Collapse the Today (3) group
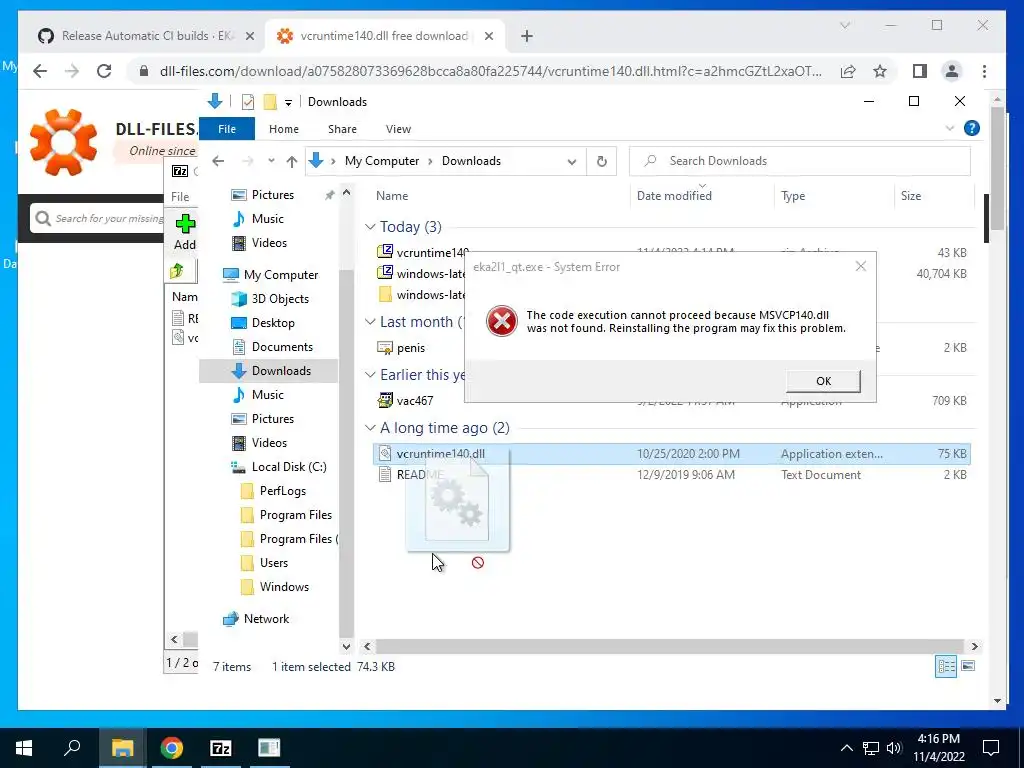The width and height of the screenshot is (1024, 768). (x=370, y=227)
